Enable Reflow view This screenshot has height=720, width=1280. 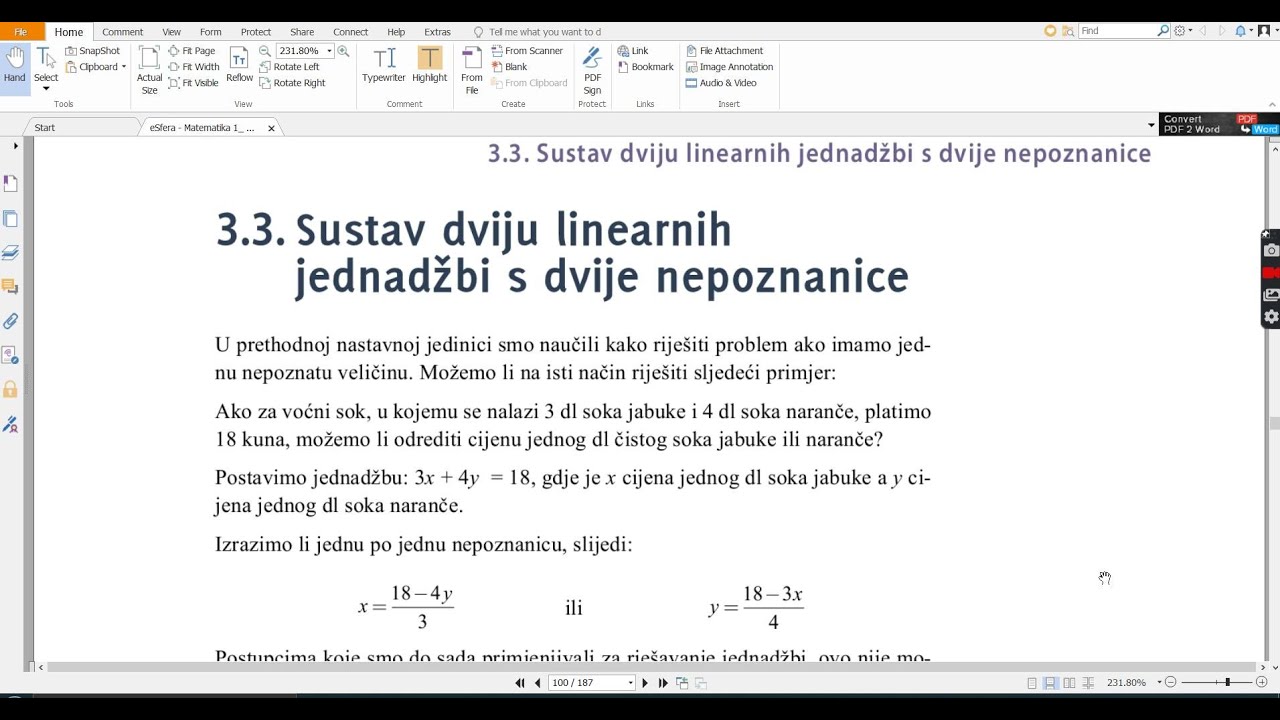[x=239, y=65]
